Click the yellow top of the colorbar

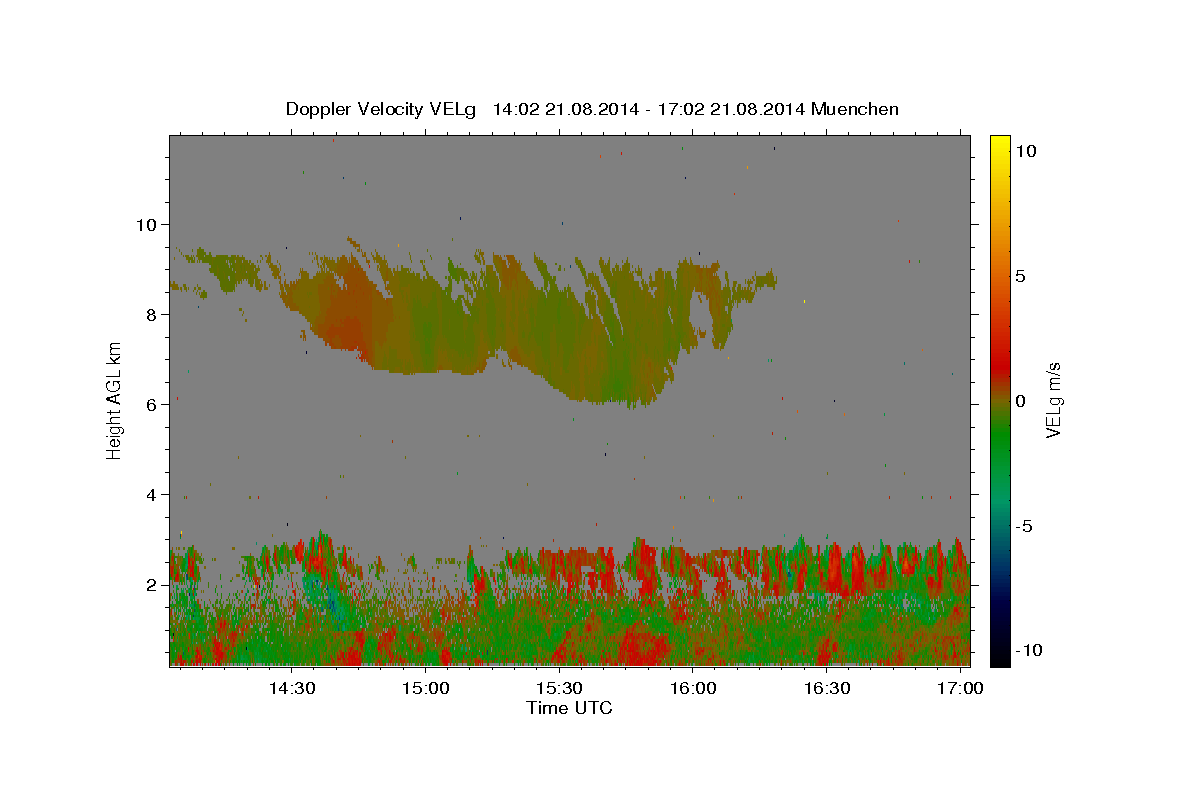pos(999,145)
